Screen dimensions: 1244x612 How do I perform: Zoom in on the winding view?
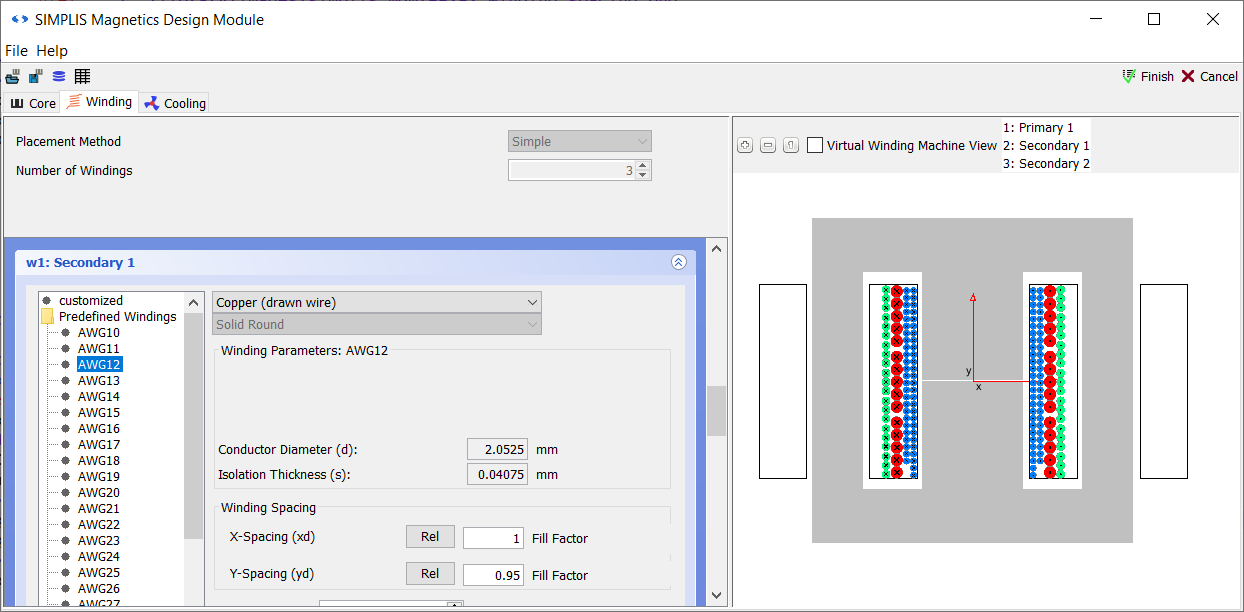(x=745, y=146)
